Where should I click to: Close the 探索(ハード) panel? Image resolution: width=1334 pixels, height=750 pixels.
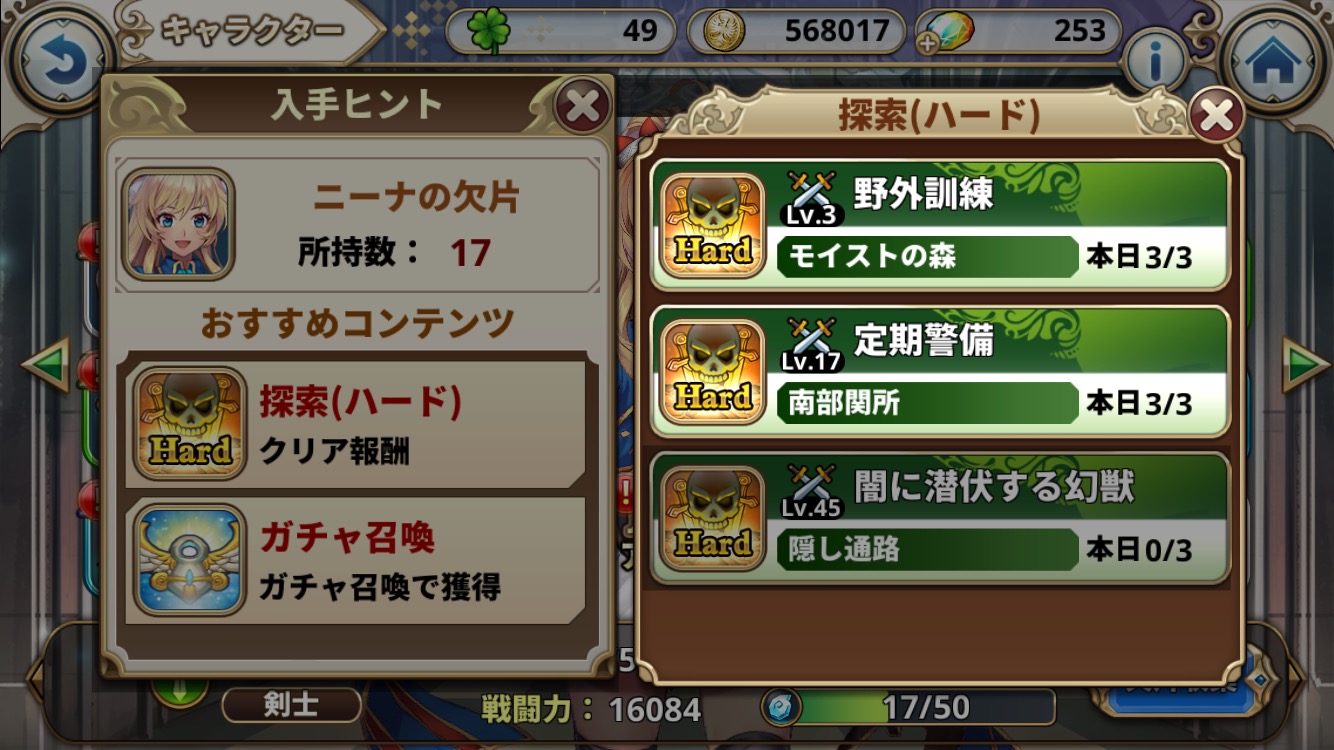point(1216,116)
